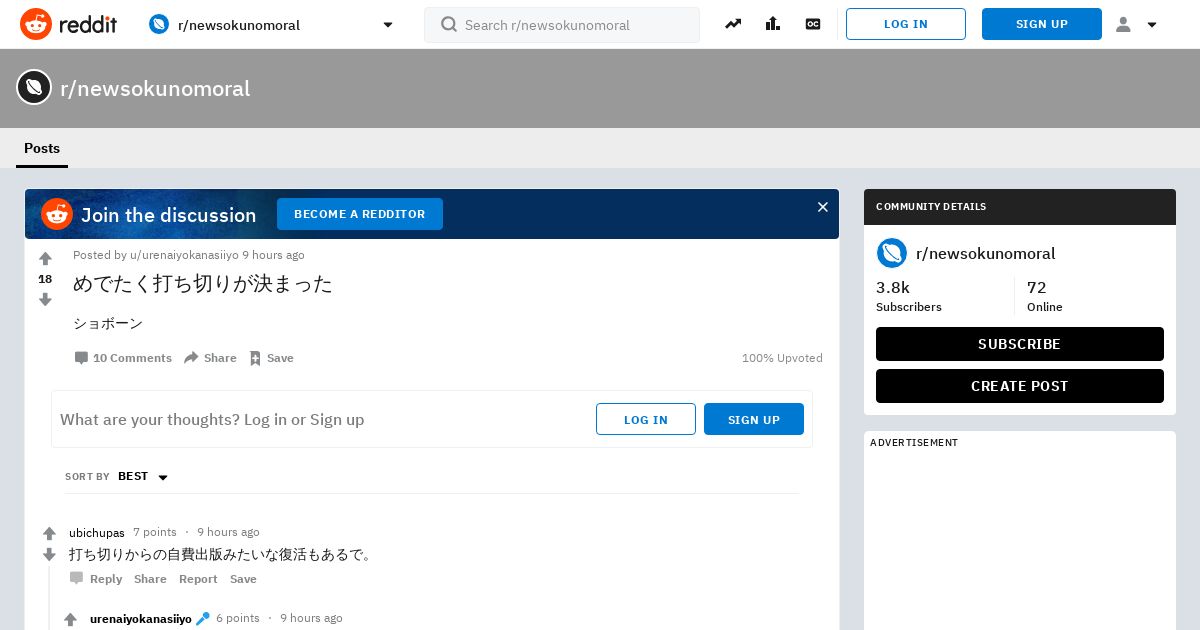Report ubichupas's comment
The width and height of the screenshot is (1200, 630).
pos(198,579)
